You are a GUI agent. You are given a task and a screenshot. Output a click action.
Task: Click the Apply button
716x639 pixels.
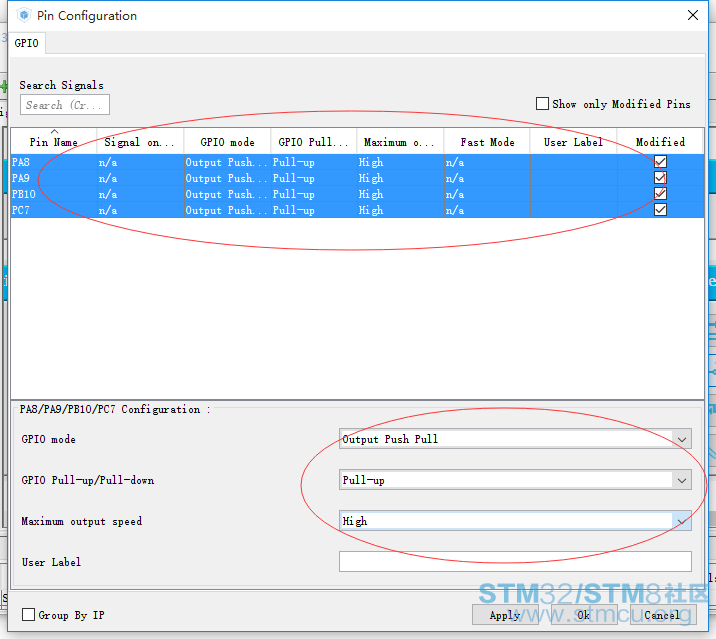click(505, 615)
